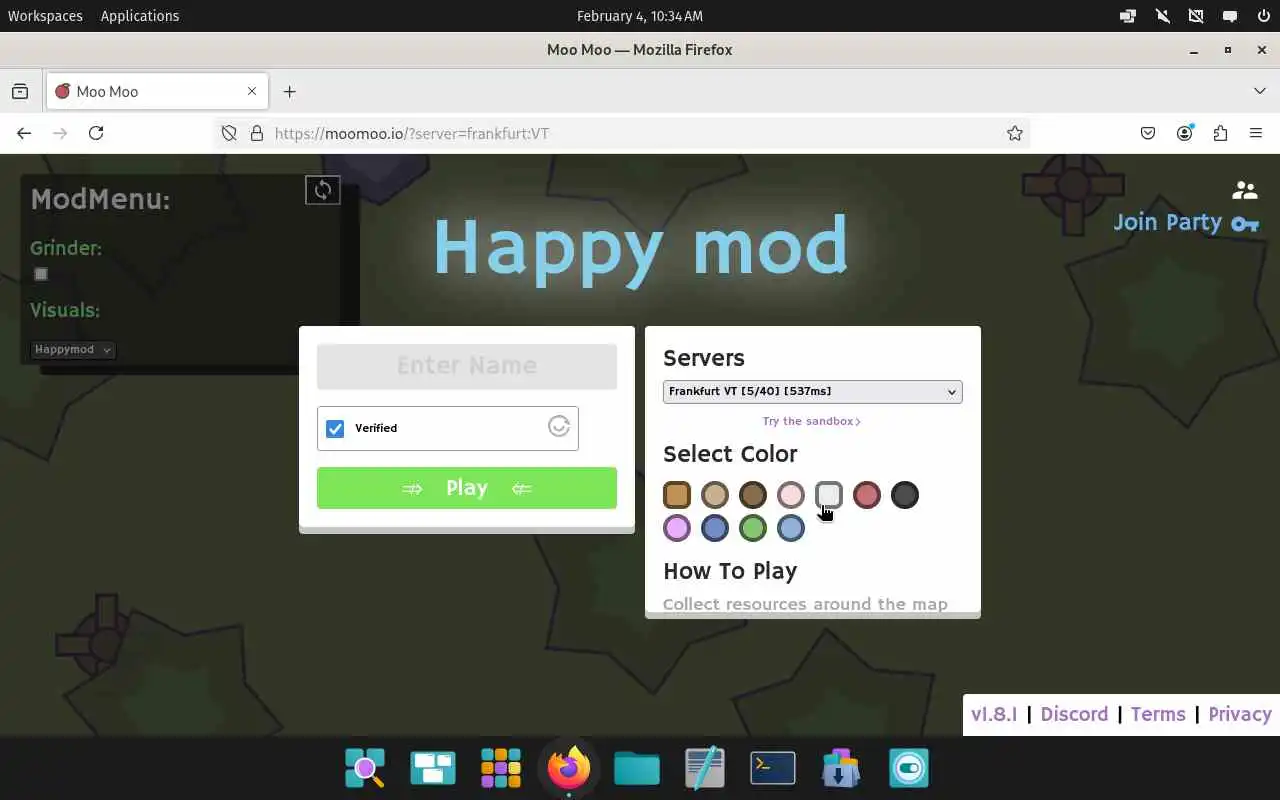Click the display tray icon
Screen dimensions: 1280x800
[x=1128, y=16]
